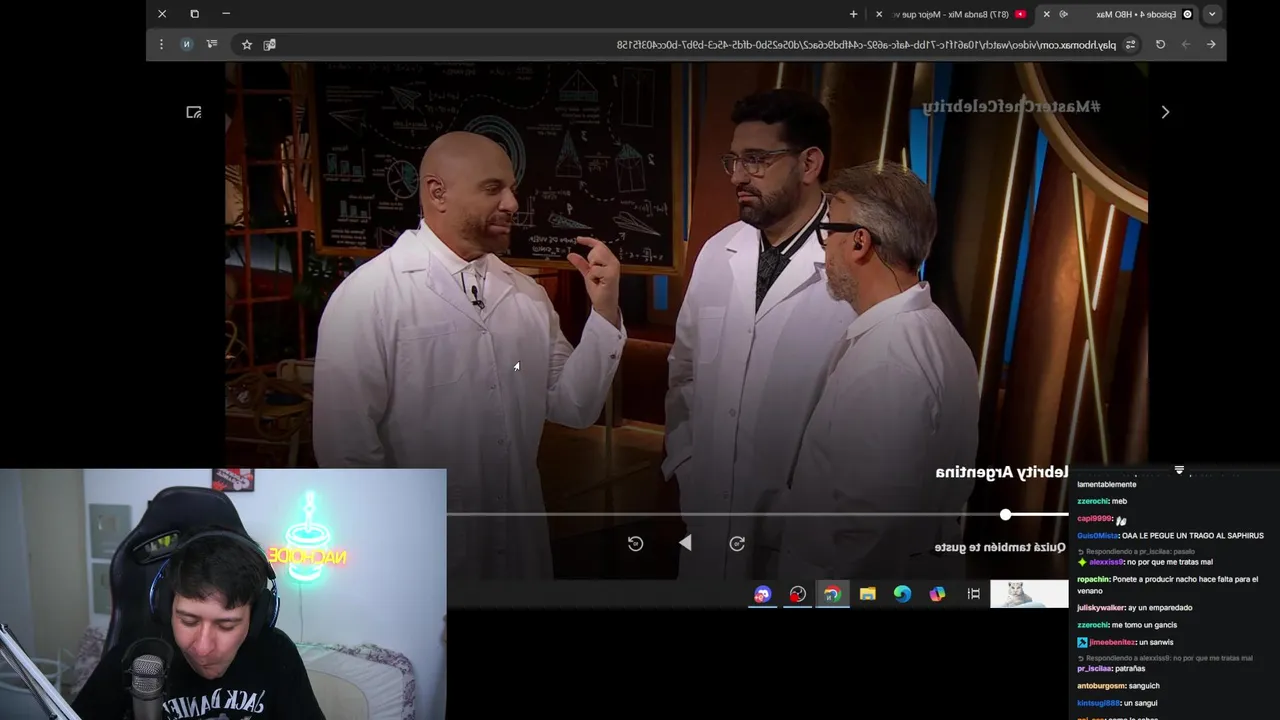
Task: Expand the tab search dropdown arrow
Action: click(1212, 14)
